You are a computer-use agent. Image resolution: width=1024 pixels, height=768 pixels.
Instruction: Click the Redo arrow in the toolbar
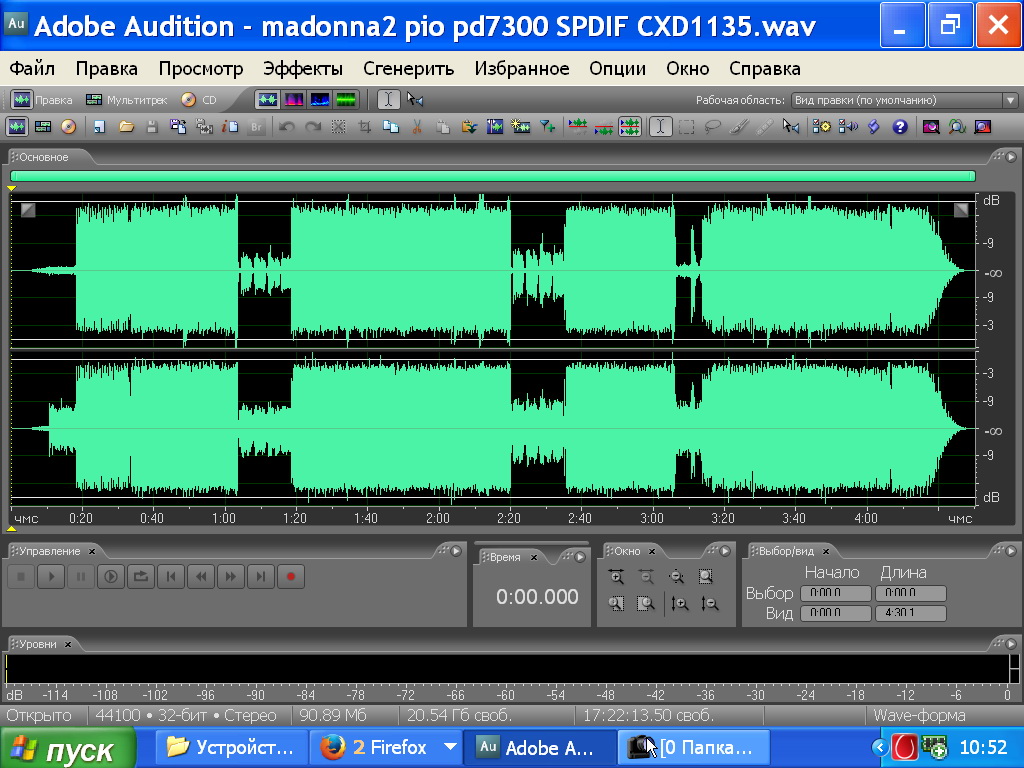(x=313, y=127)
